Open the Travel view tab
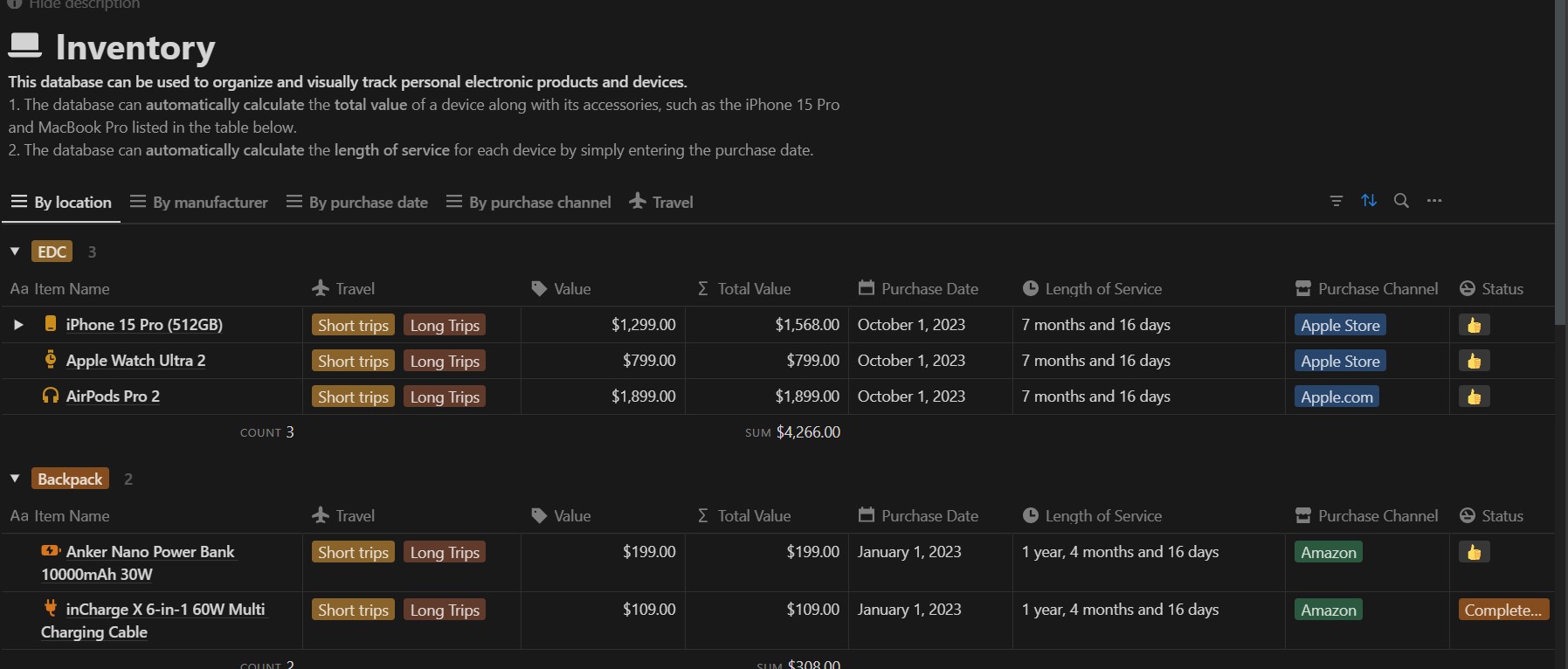1568x669 pixels. coord(661,202)
